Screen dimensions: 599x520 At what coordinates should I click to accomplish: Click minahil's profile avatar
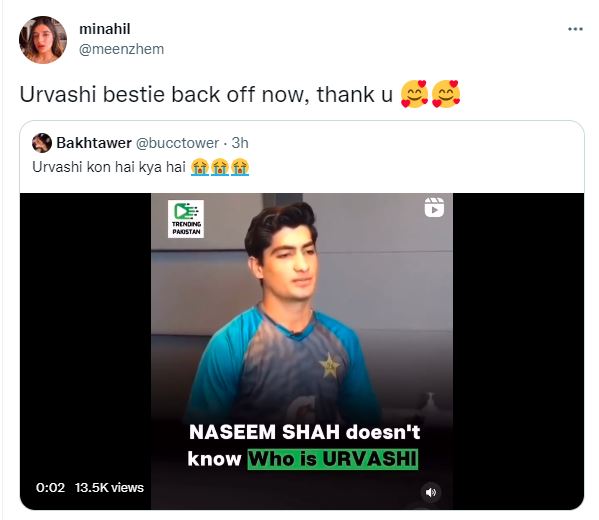43,40
